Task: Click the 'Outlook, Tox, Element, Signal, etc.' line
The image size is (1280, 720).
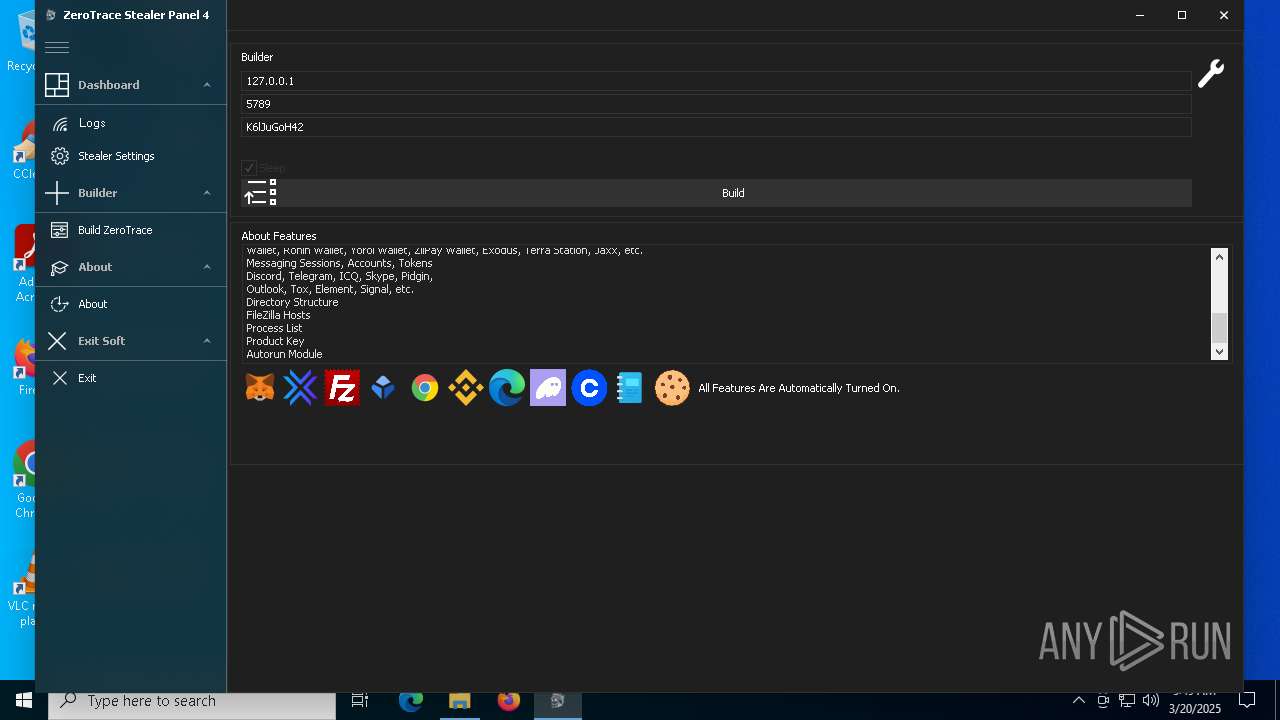Action: tap(330, 289)
